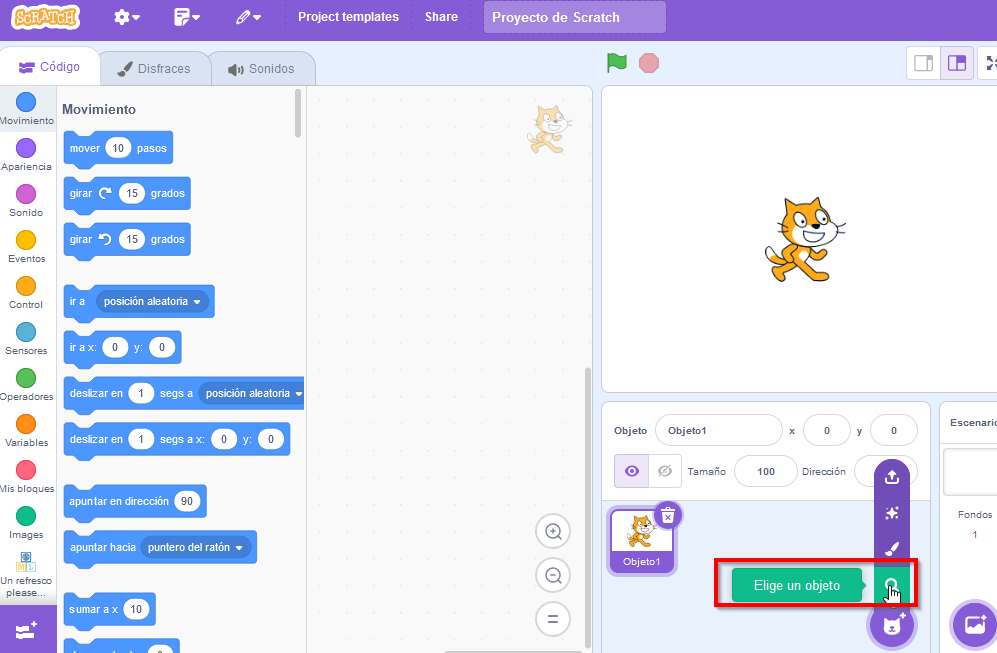Screen dimensions: 997x653
Task: Open the Sonidos tab
Action: pyautogui.click(x=261, y=69)
